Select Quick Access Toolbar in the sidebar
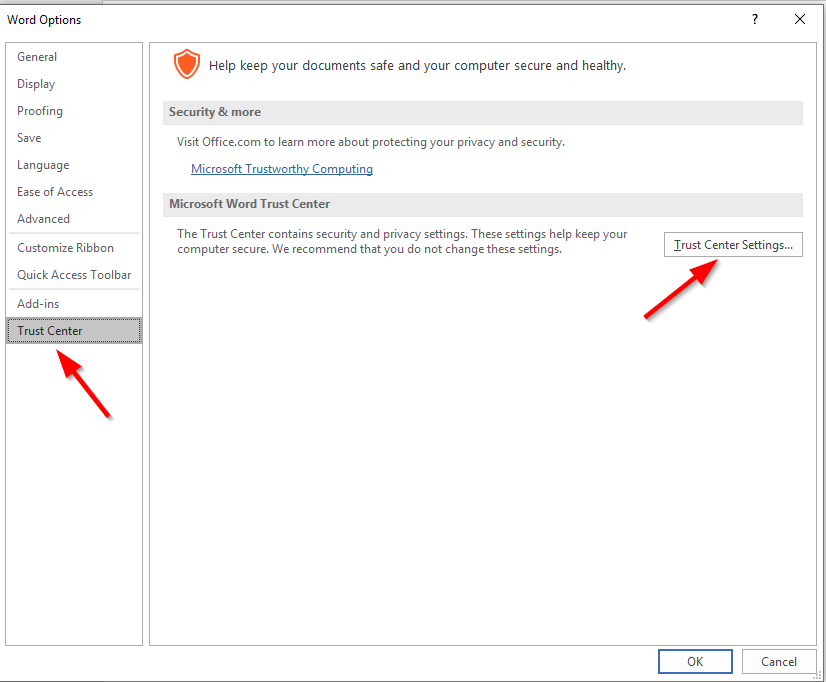 point(74,275)
